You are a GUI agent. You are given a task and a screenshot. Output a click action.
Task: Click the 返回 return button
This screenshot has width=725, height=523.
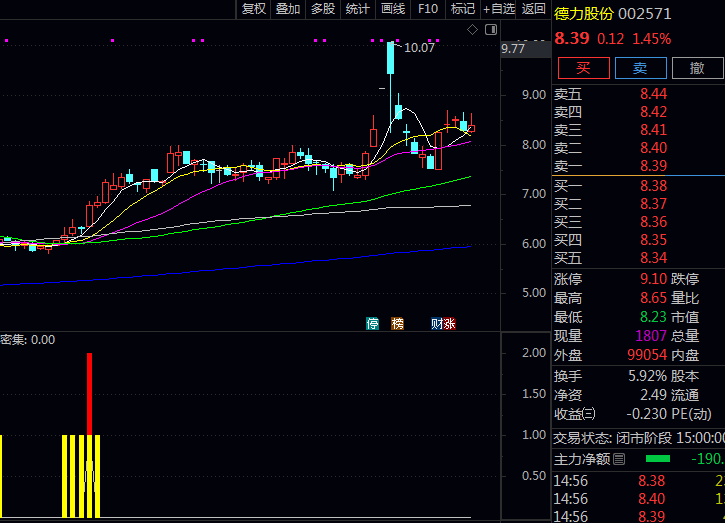click(533, 9)
